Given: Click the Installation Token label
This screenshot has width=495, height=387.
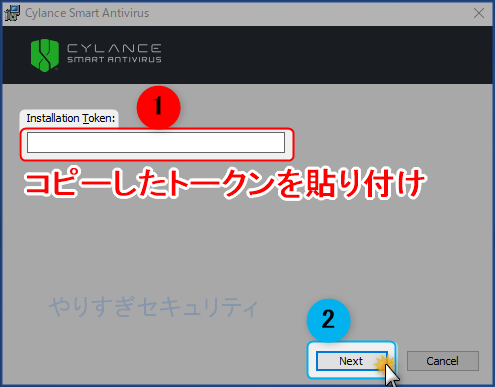Looking at the screenshot, I should point(71,118).
